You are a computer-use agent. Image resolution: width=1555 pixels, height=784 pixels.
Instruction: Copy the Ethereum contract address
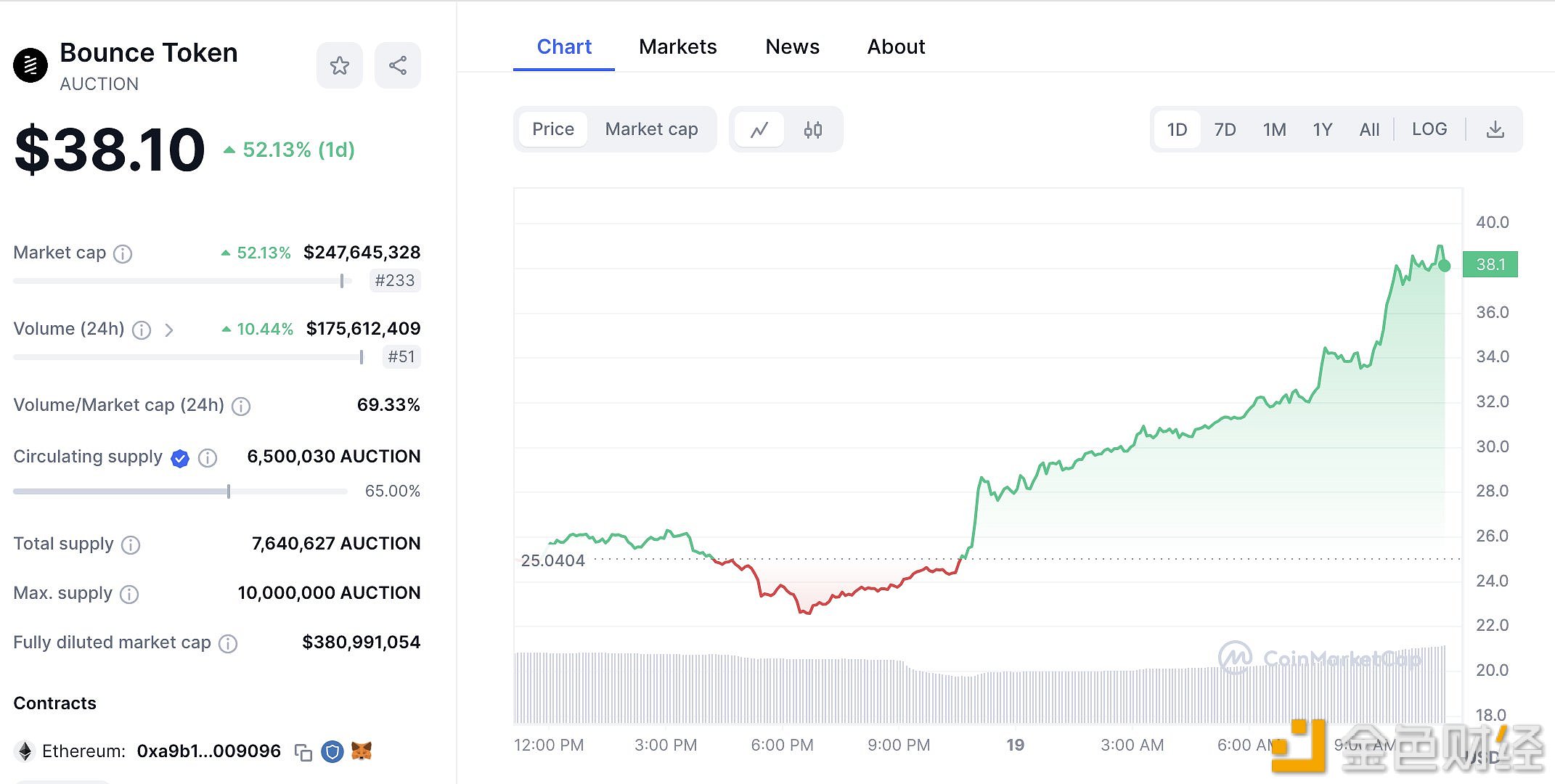303,752
